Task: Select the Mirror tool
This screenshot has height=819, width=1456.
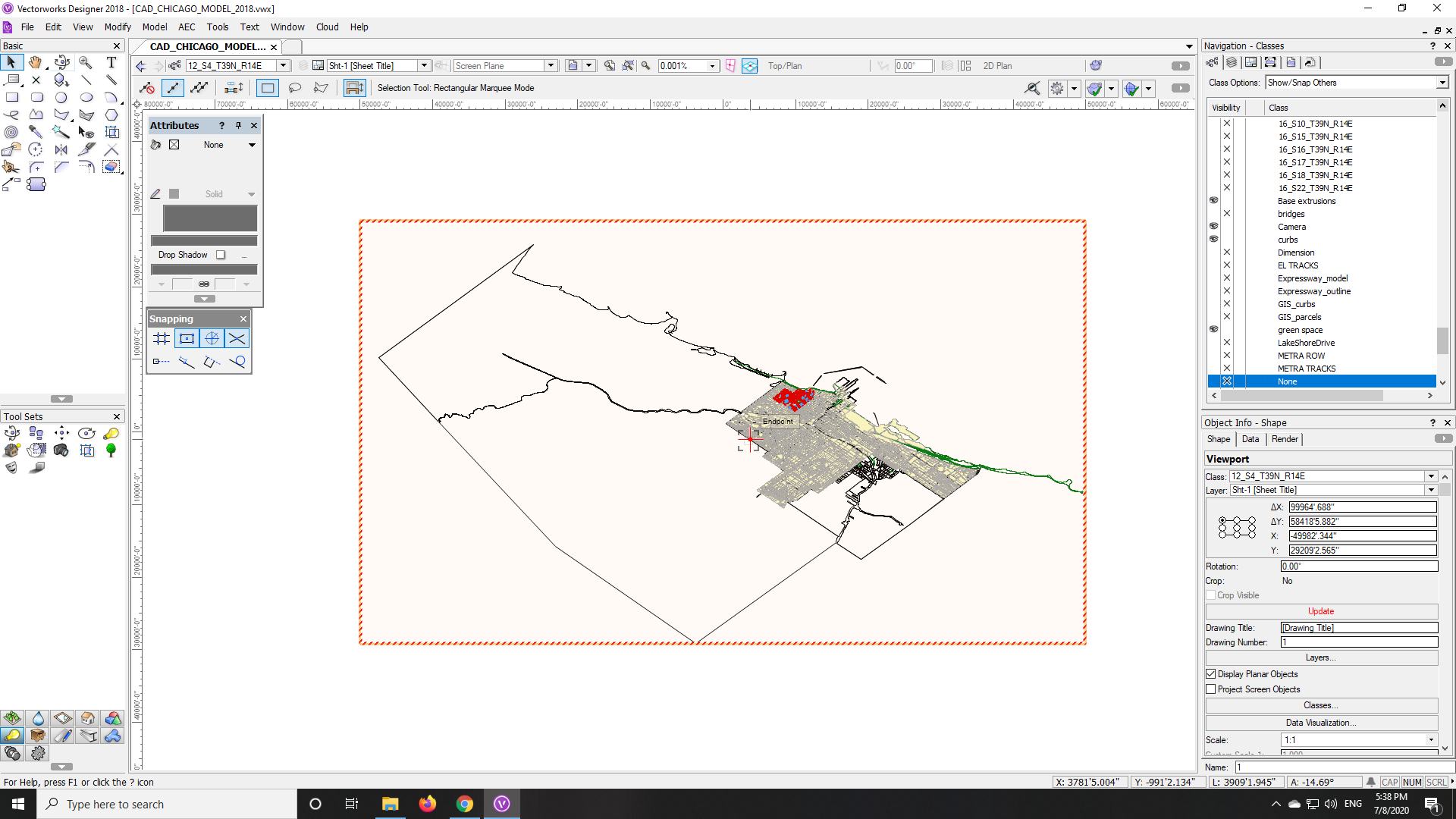Action: point(61,149)
